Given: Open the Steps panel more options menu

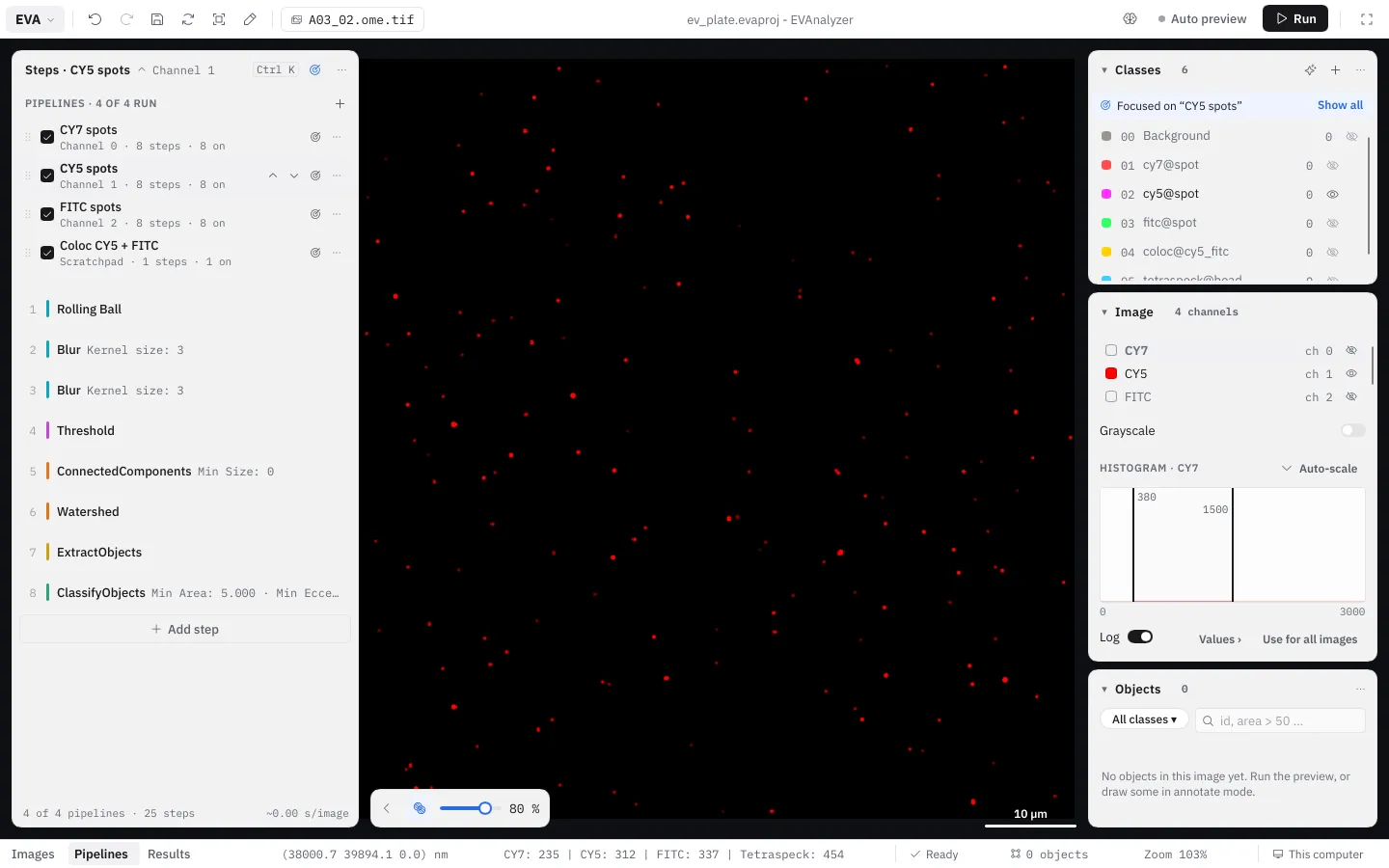Looking at the screenshot, I should [x=341, y=70].
